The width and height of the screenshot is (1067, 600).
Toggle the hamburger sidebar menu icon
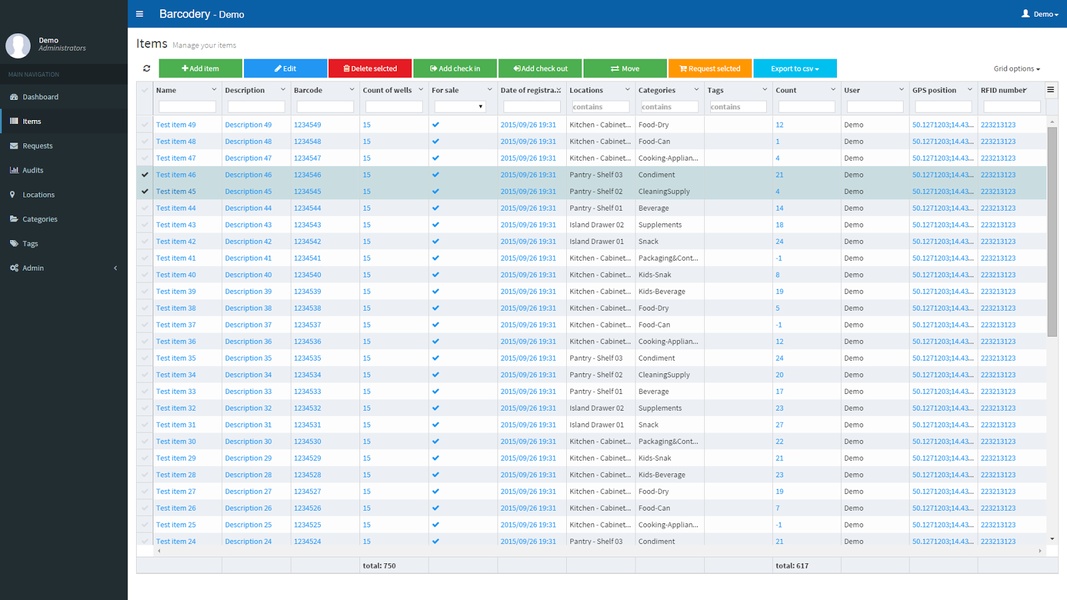point(139,14)
